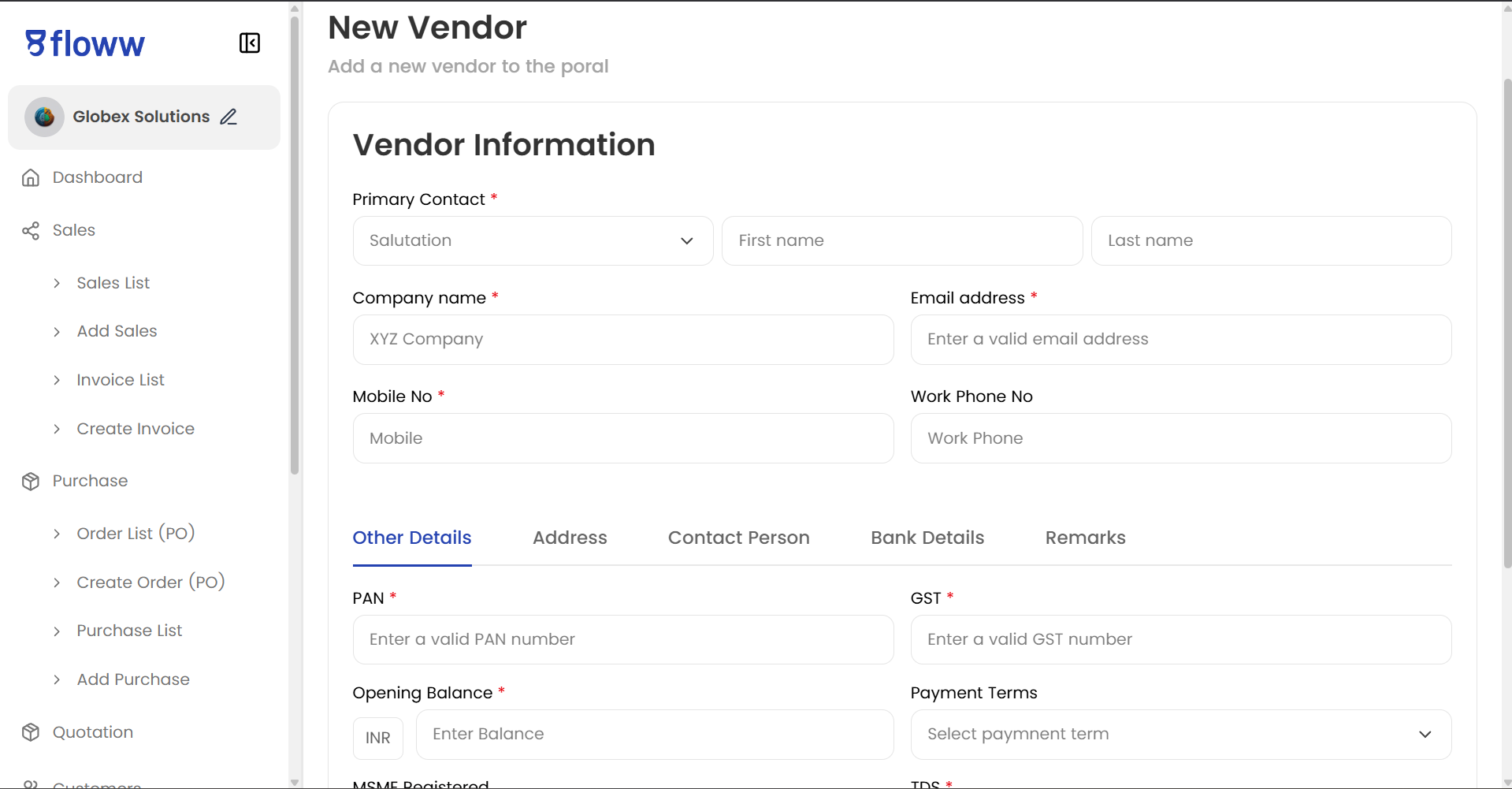The height and width of the screenshot is (789, 1512).
Task: Click the Globex Solutions company avatar
Action: (45, 117)
